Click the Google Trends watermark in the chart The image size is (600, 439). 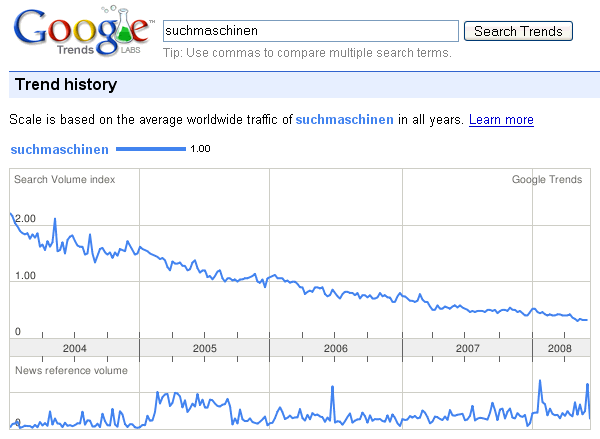pyautogui.click(x=546, y=180)
